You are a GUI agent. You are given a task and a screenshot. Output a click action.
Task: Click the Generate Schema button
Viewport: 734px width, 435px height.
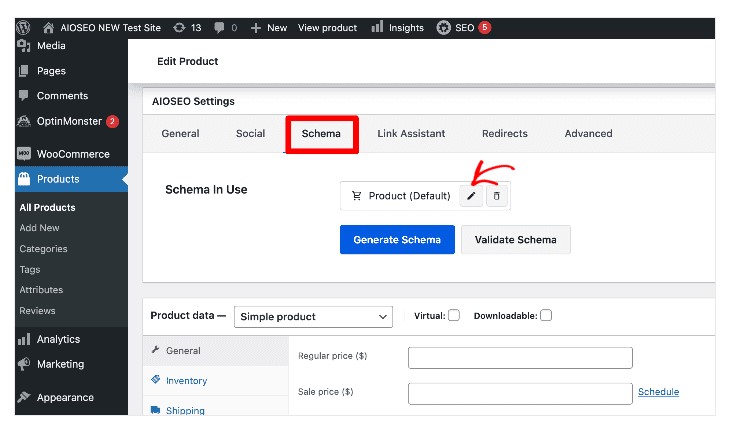[397, 240]
